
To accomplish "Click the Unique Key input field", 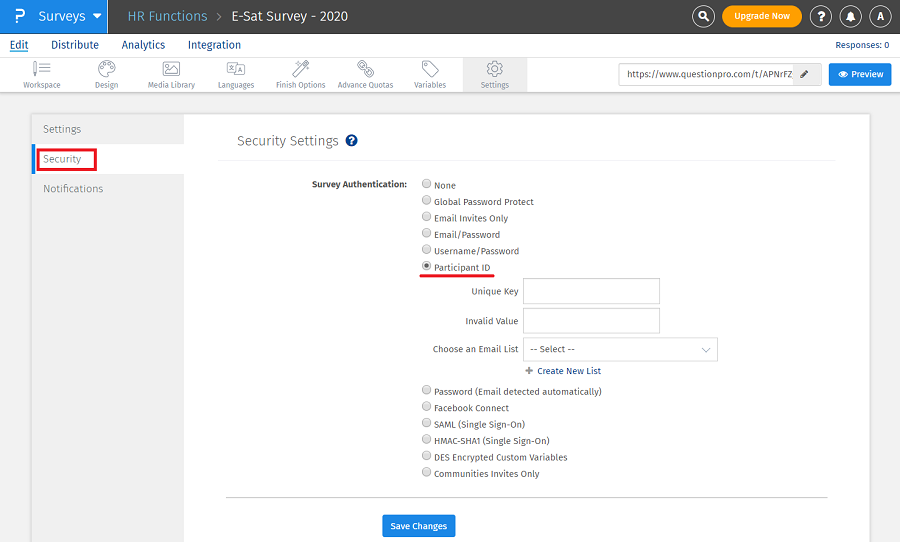I will pos(591,291).
